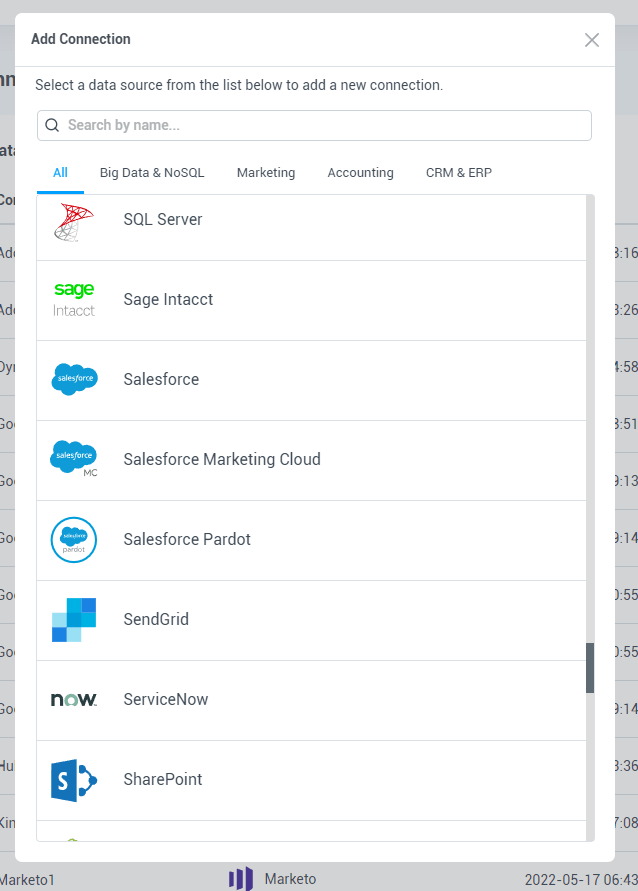Pick the Salesforce Pardot text label
This screenshot has height=891, width=638.
click(x=187, y=539)
